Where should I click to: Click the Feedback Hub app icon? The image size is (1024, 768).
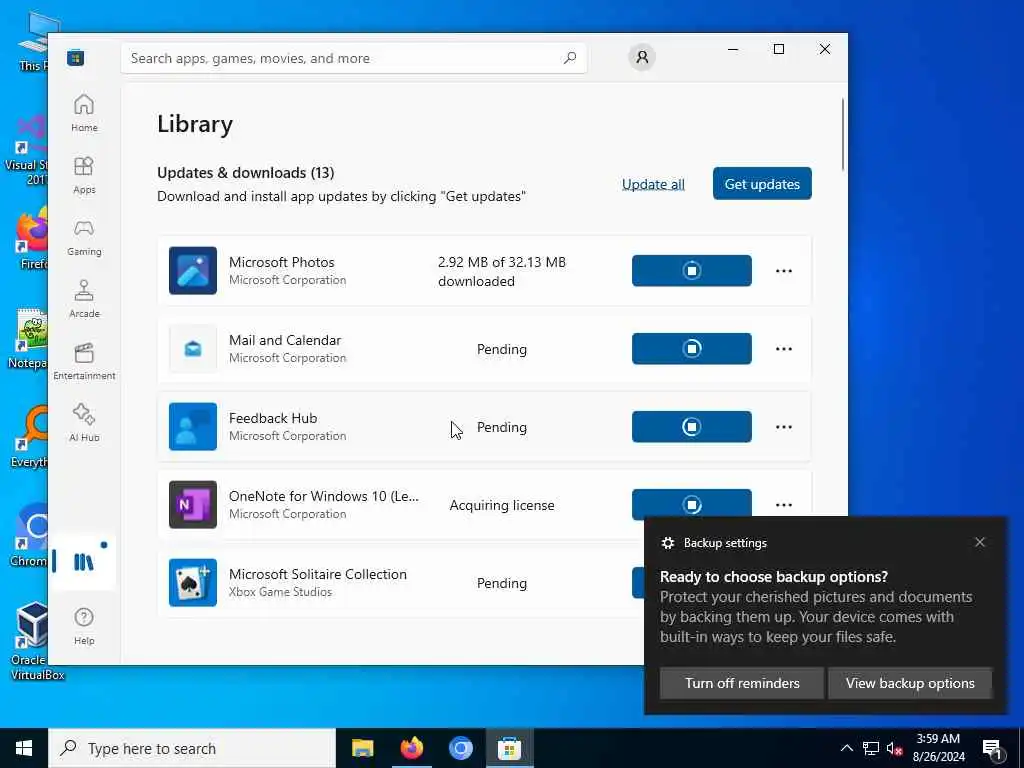pyautogui.click(x=193, y=426)
